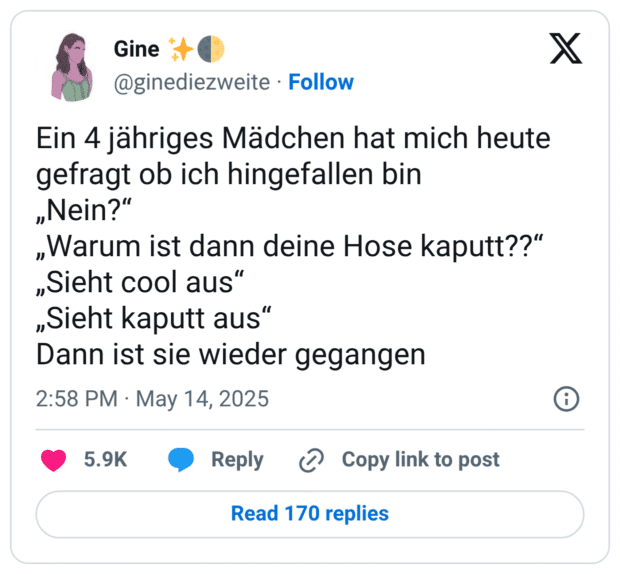Viewport: 620px width, 574px height.
Task: Open the info circle icon beside the timestamp
Action: coord(566,399)
